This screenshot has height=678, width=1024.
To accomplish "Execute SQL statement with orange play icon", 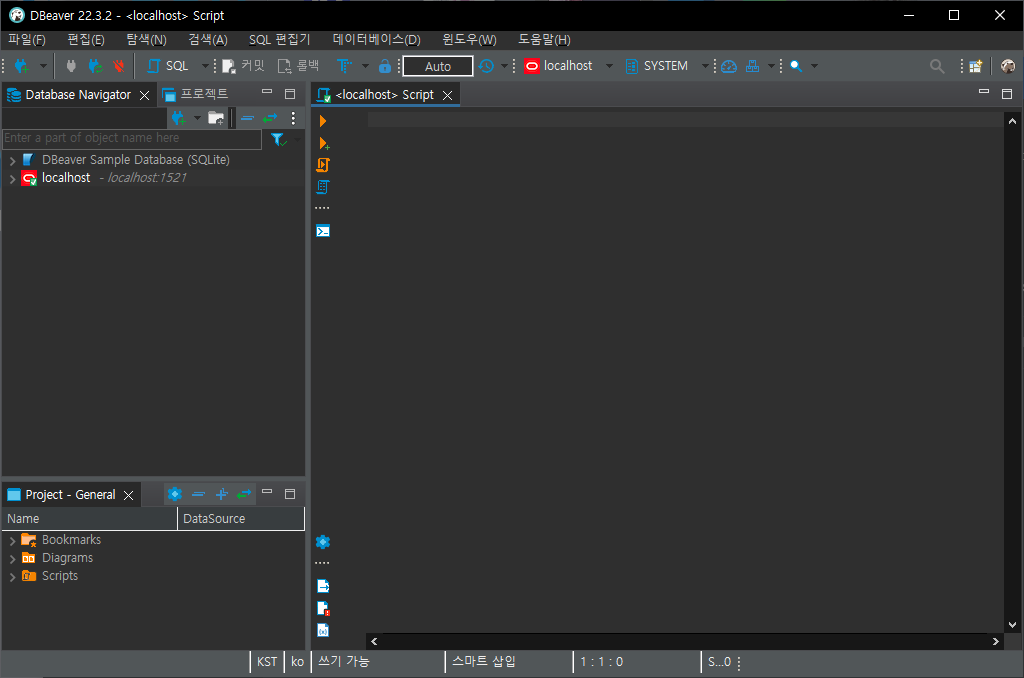I will (323, 121).
